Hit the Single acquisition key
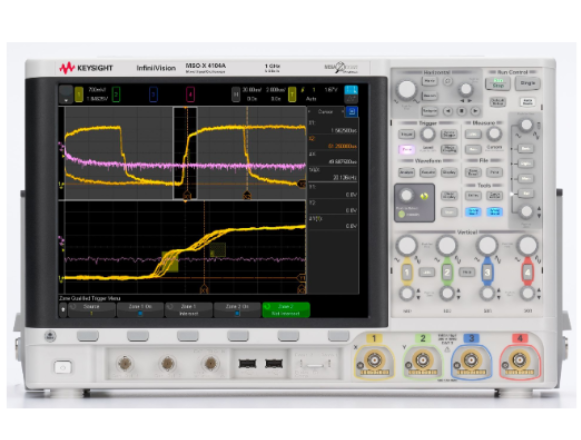Viewport: 581px width, 440px height. click(x=528, y=83)
